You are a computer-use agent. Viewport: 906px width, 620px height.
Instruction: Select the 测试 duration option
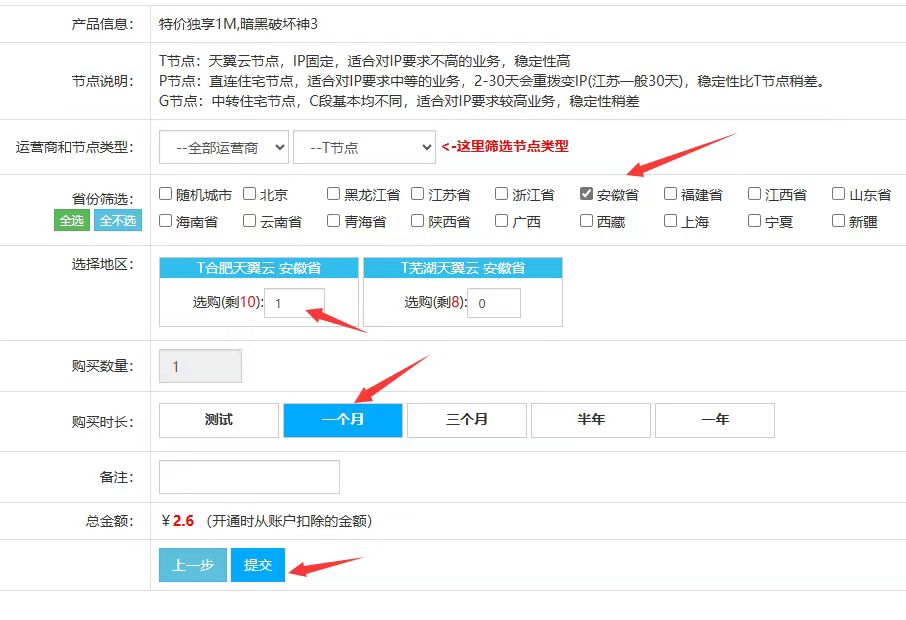(219, 420)
